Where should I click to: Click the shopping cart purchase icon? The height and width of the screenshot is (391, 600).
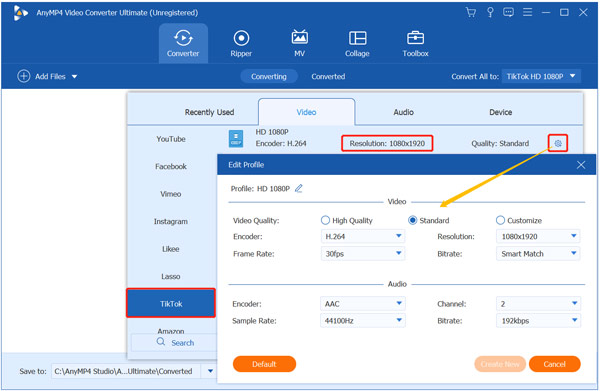pyautogui.click(x=471, y=12)
